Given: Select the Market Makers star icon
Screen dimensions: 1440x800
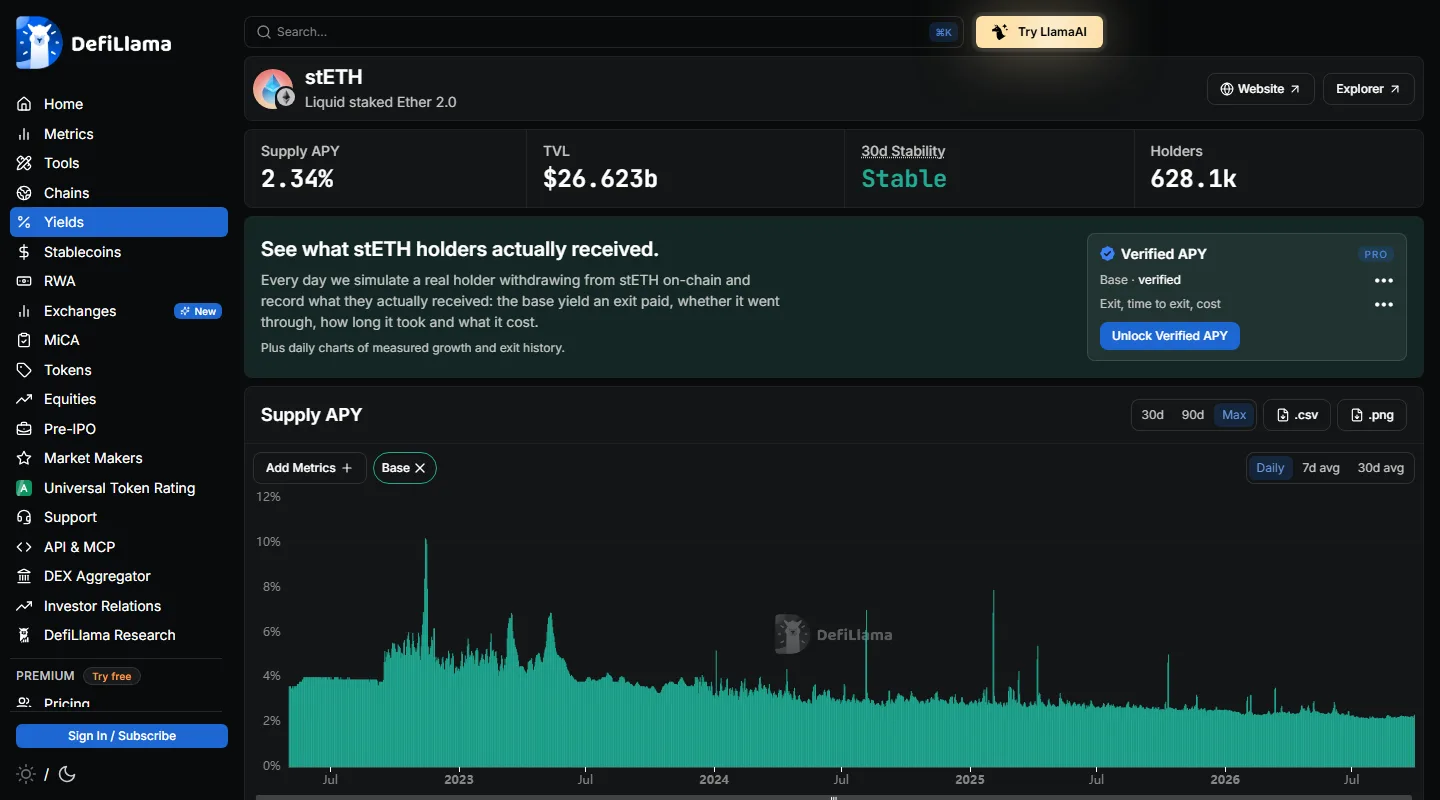Looking at the screenshot, I should click(24, 458).
